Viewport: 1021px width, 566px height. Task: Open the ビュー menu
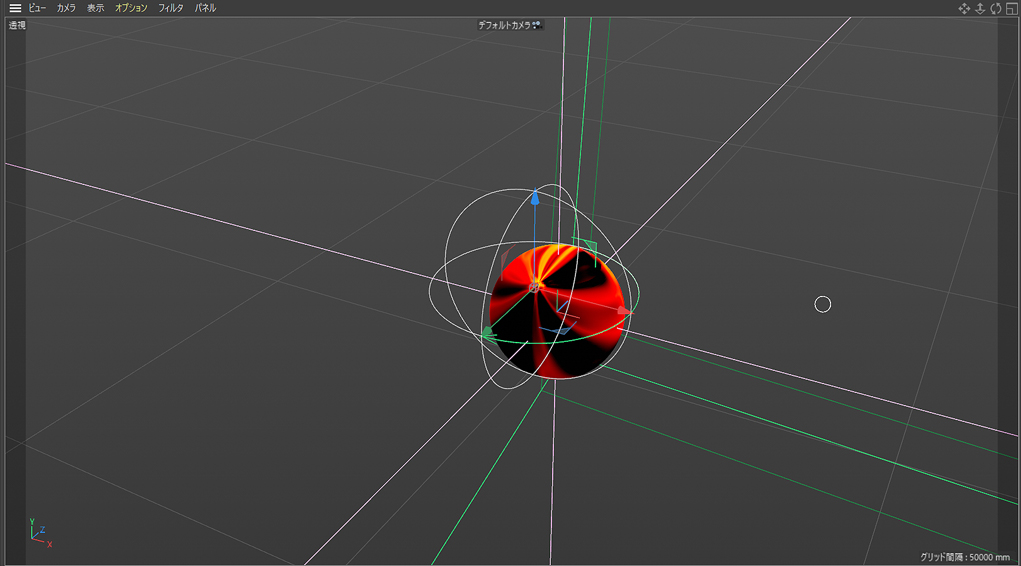[x=37, y=8]
